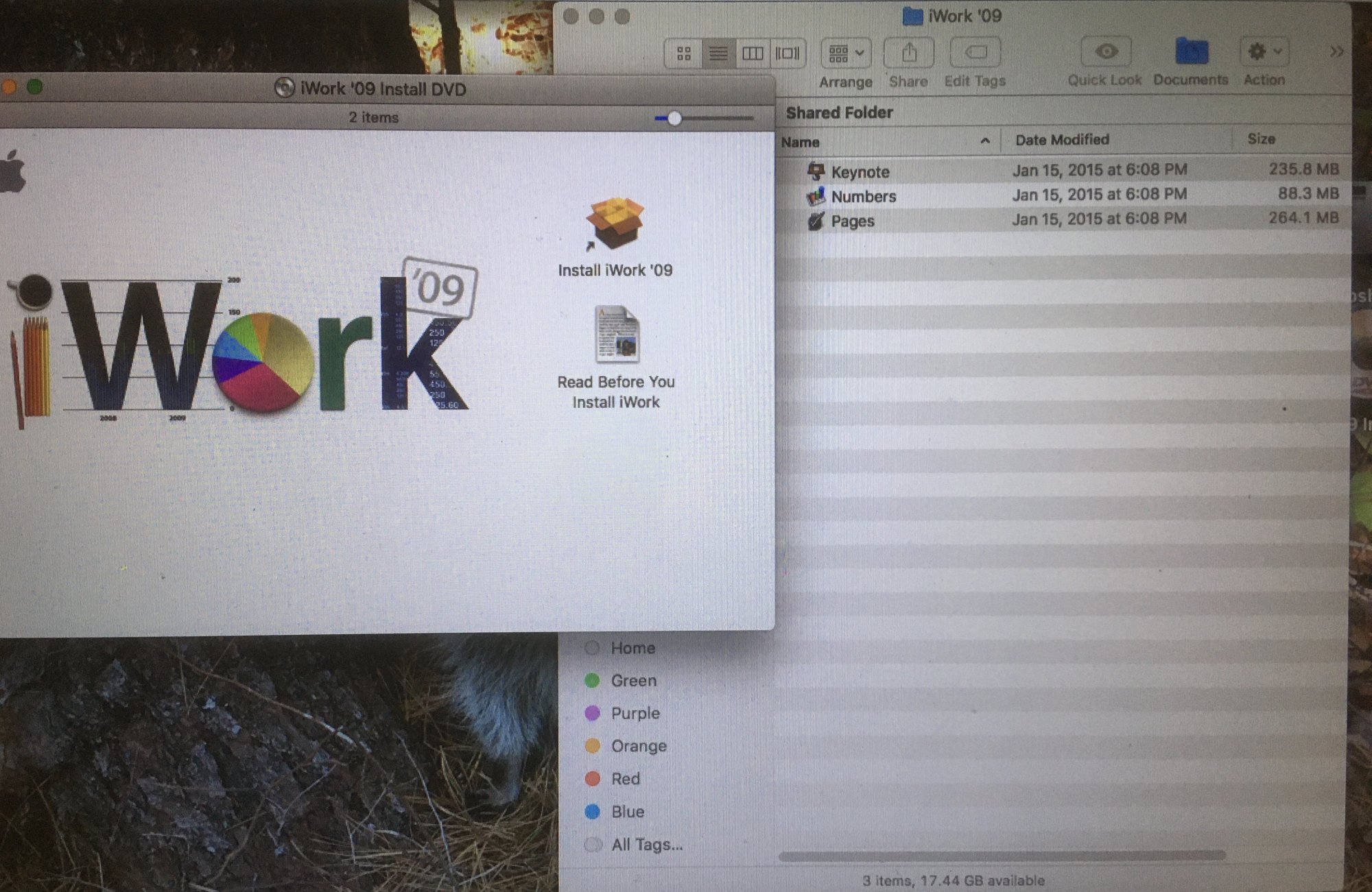1372x892 pixels.
Task: Adjust the icon size slider
Action: [674, 119]
